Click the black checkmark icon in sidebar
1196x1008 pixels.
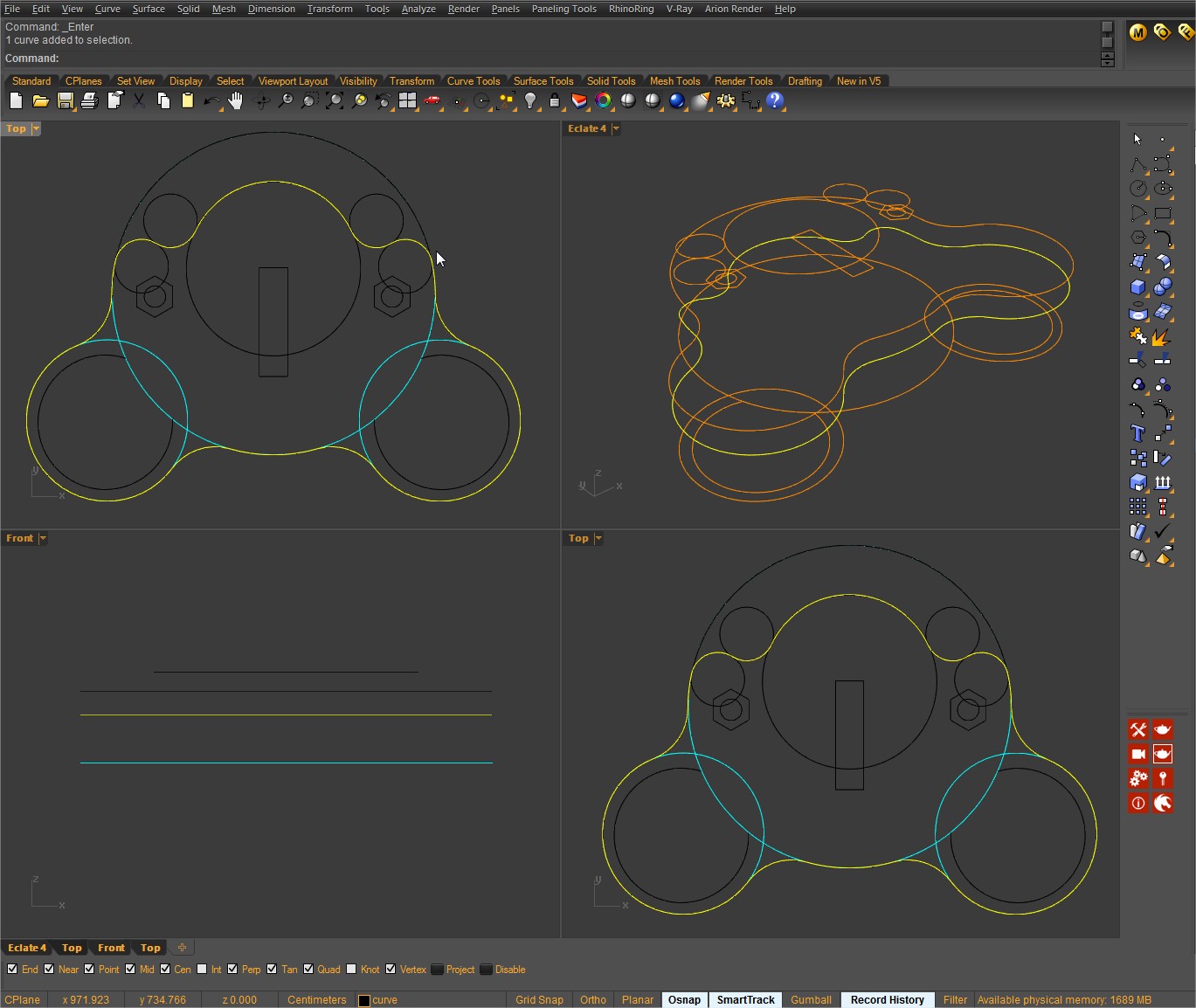point(1162,531)
